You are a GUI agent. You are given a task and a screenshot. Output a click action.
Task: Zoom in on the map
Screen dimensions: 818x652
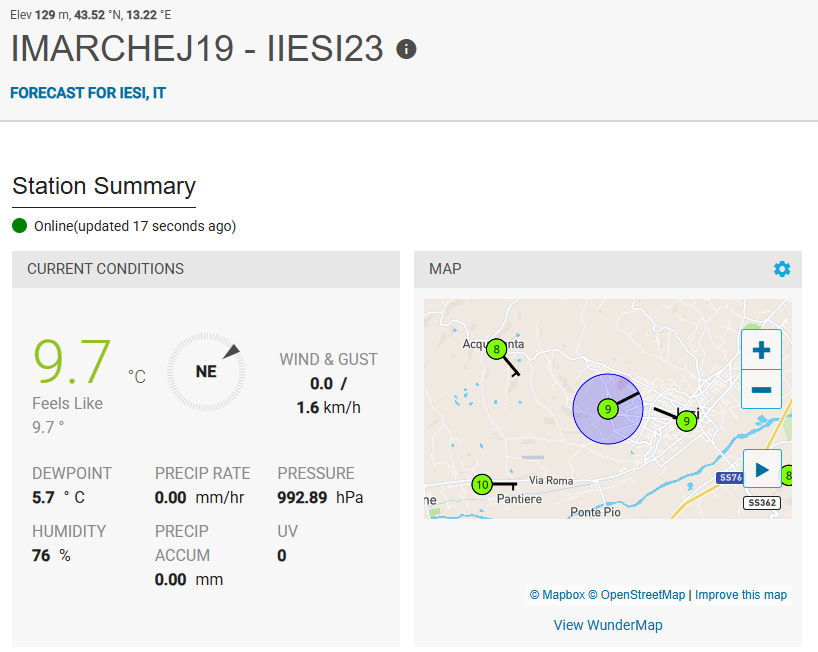point(761,351)
